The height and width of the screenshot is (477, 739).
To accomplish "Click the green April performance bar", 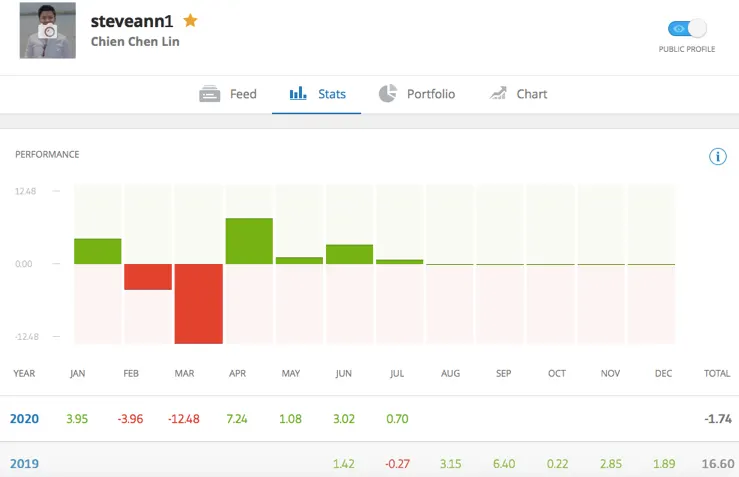I will coord(249,241).
